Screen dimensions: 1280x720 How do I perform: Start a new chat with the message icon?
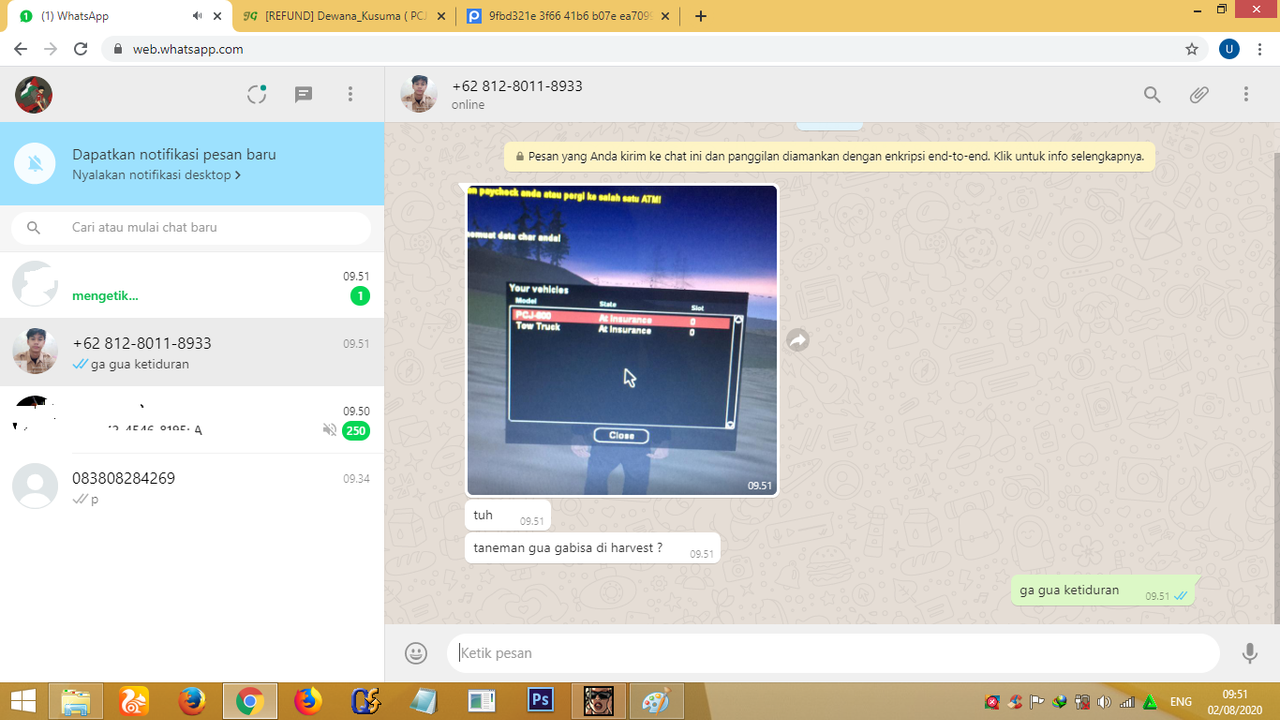[304, 94]
